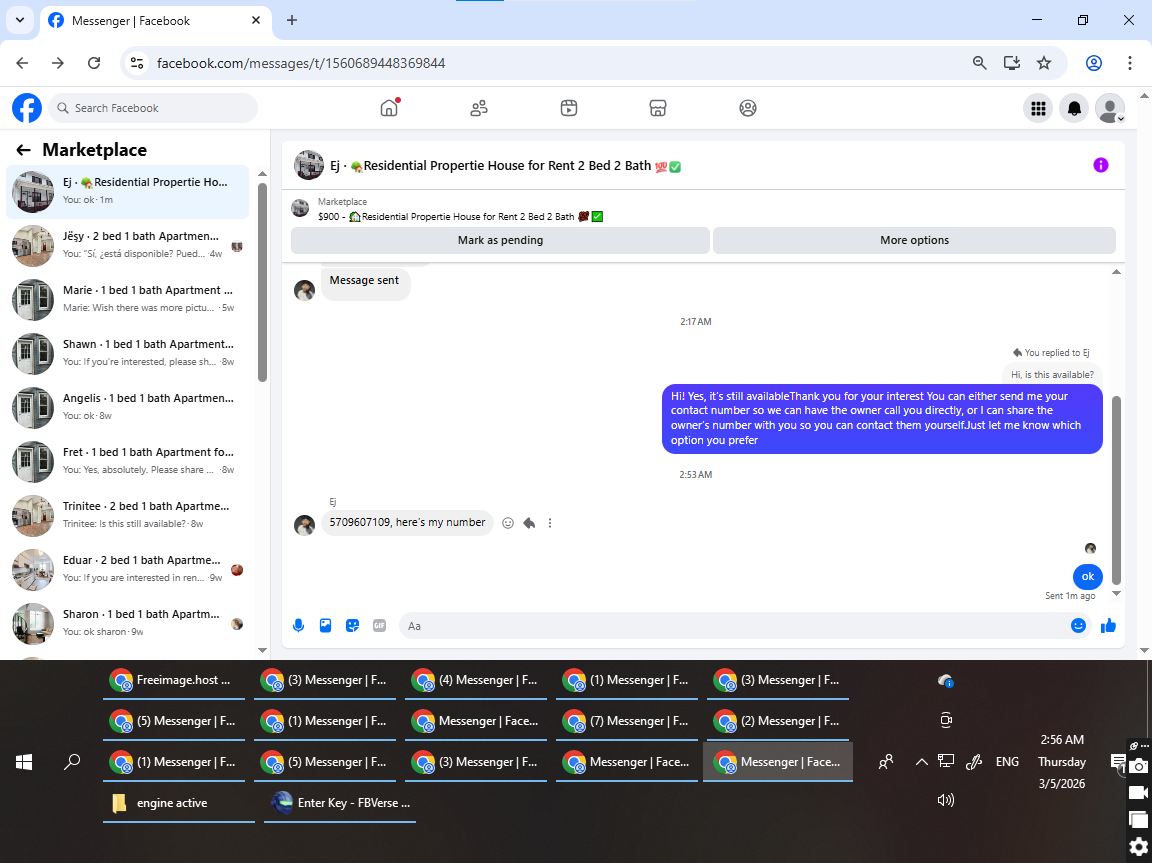
Task: Reply to Ej's phone number message
Action: tap(529, 523)
